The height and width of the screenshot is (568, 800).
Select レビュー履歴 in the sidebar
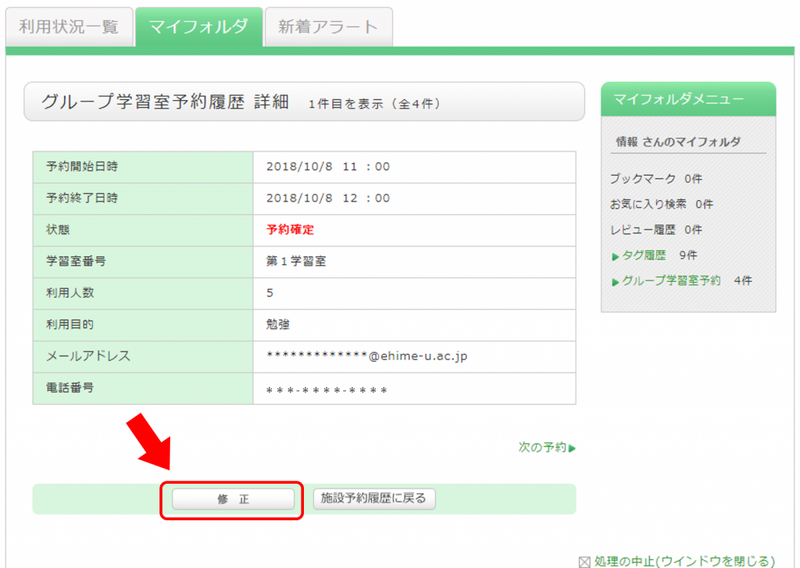[x=643, y=230]
